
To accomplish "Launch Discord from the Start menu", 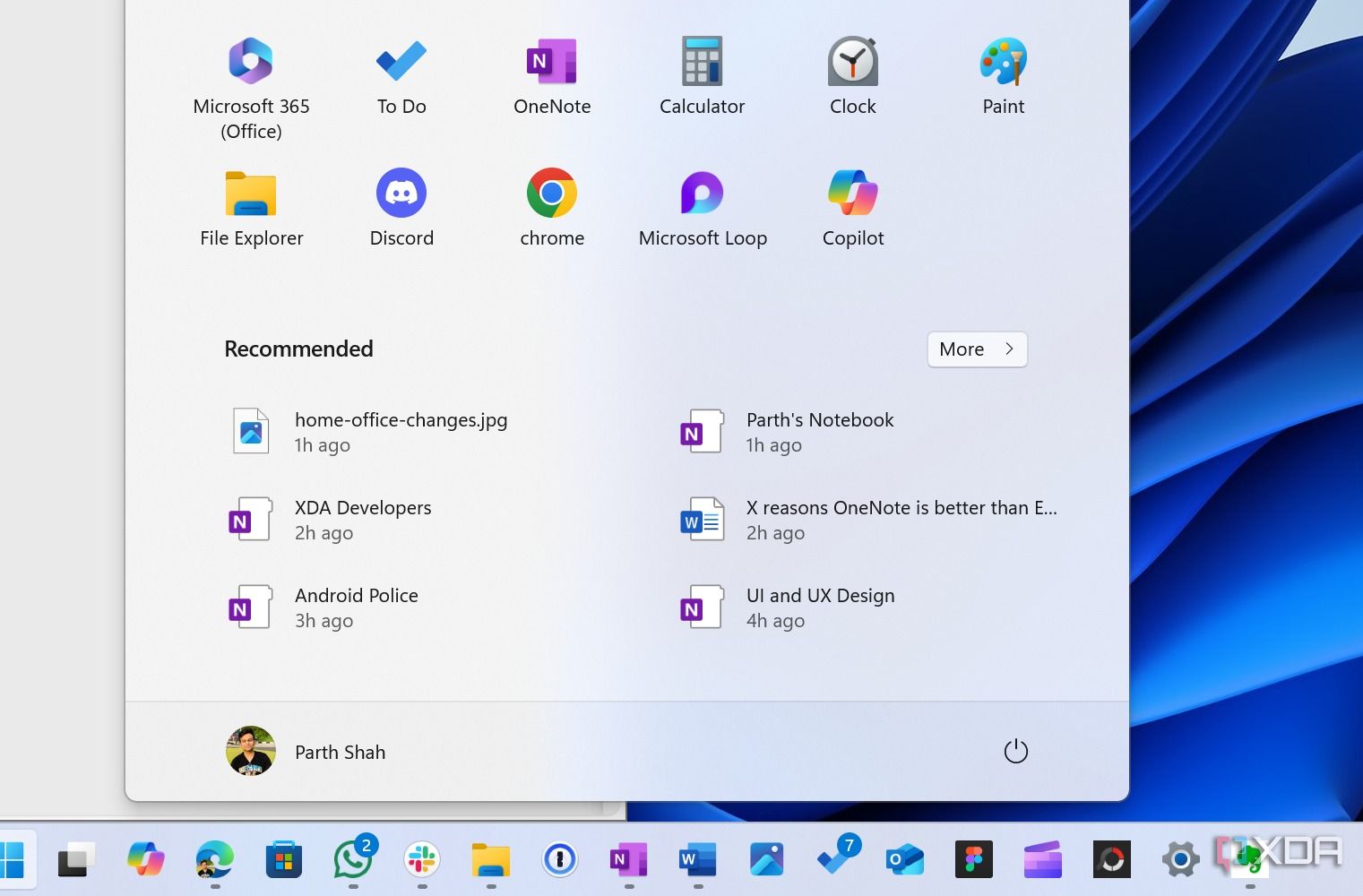I will [401, 209].
